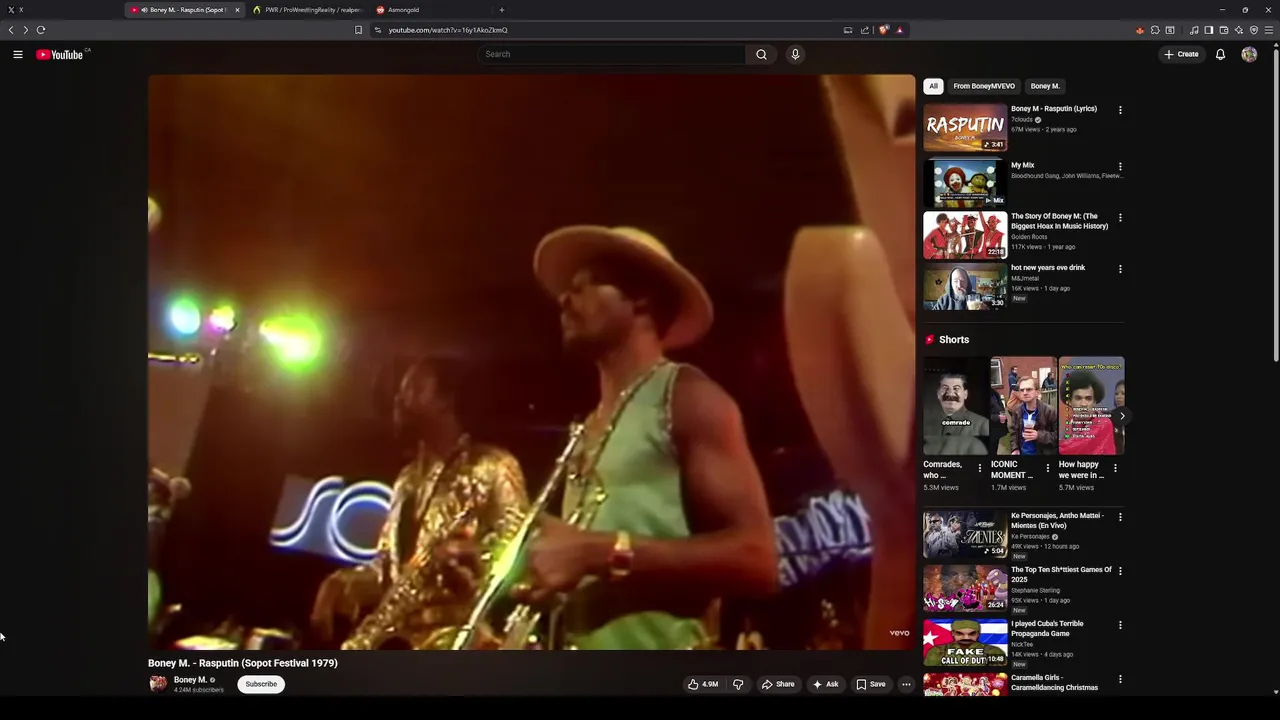
Task: Open the Boney M. channel name link
Action: (x=190, y=680)
